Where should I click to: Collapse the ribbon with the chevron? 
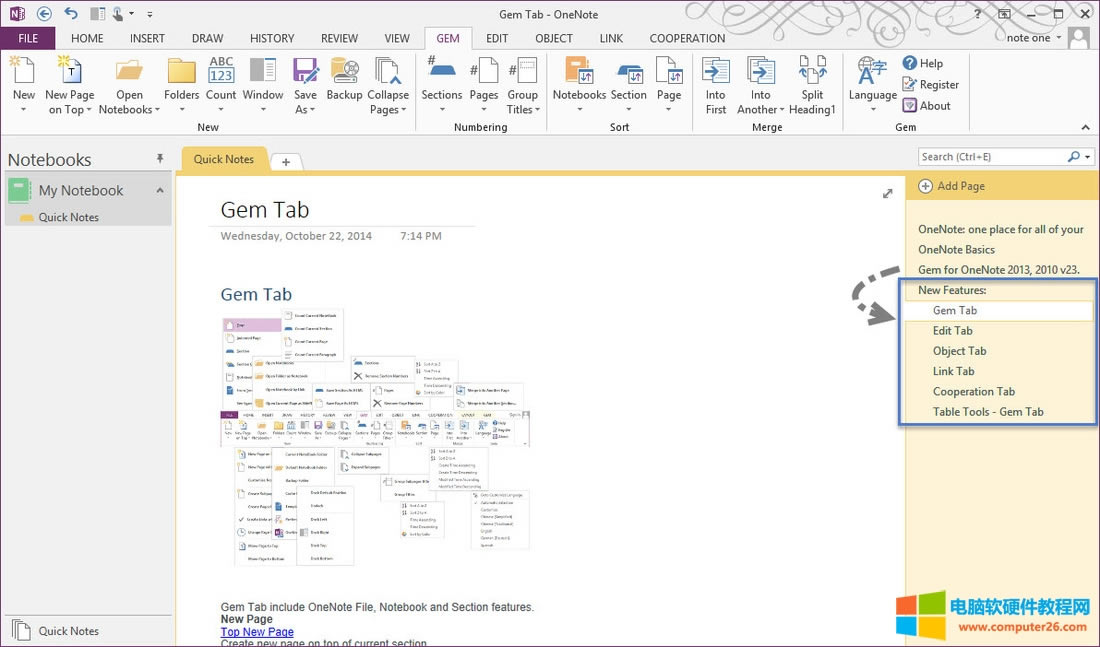tap(1086, 128)
